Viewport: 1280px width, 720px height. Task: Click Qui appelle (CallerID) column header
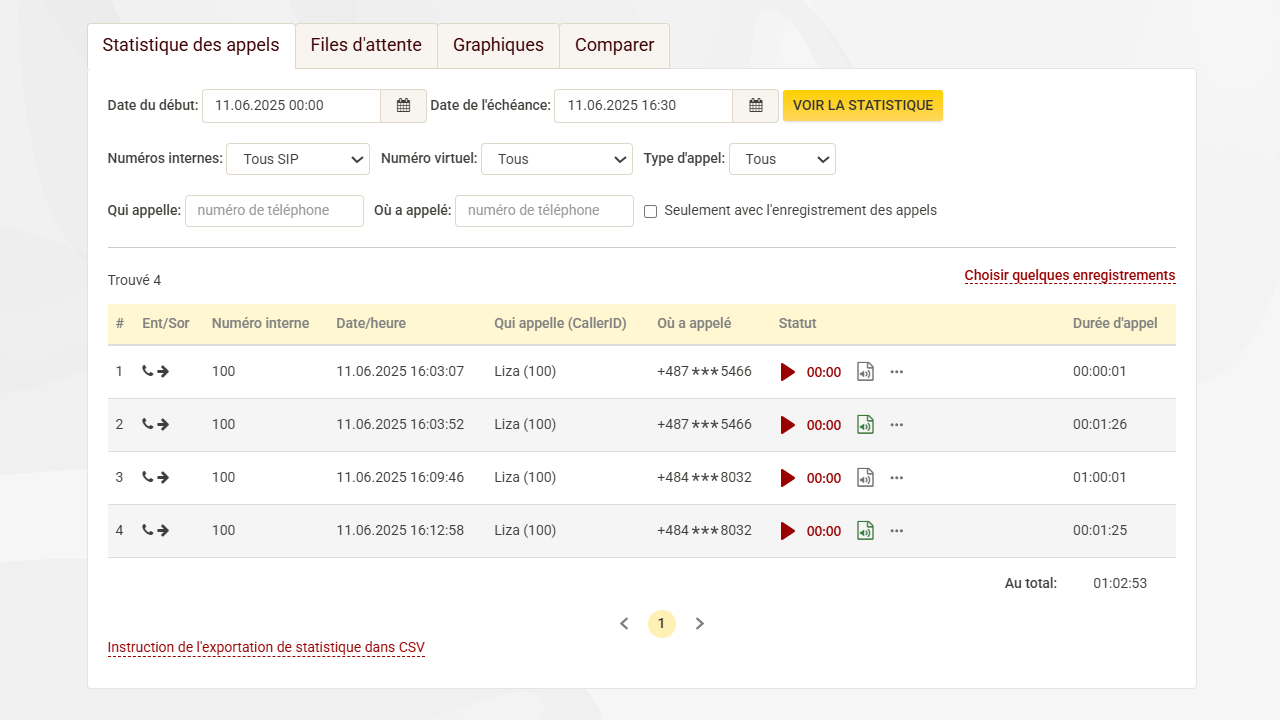pyautogui.click(x=560, y=323)
